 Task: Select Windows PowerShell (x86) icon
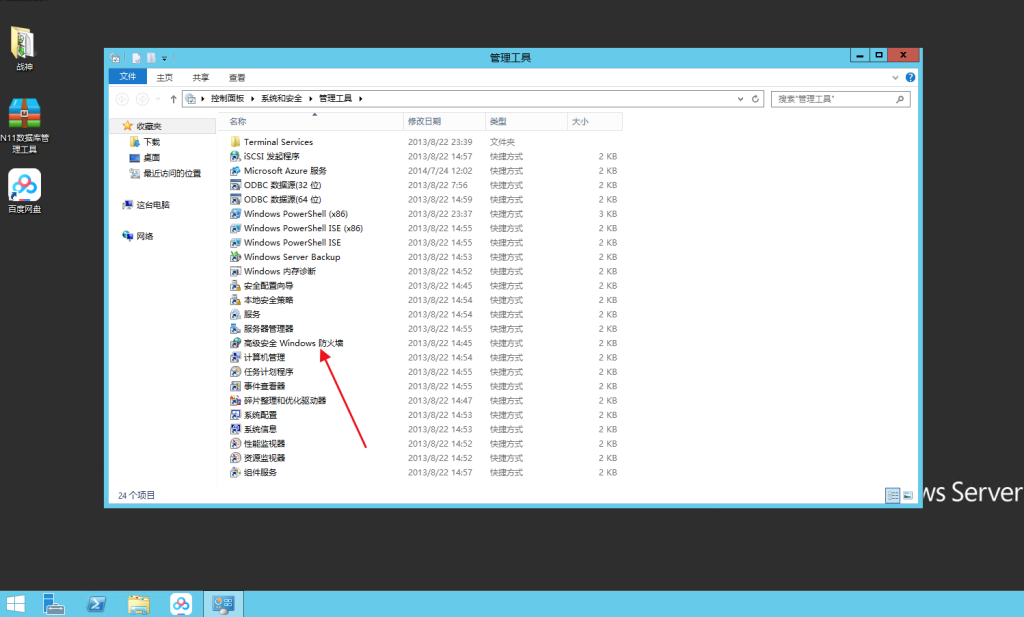pyautogui.click(x=235, y=214)
